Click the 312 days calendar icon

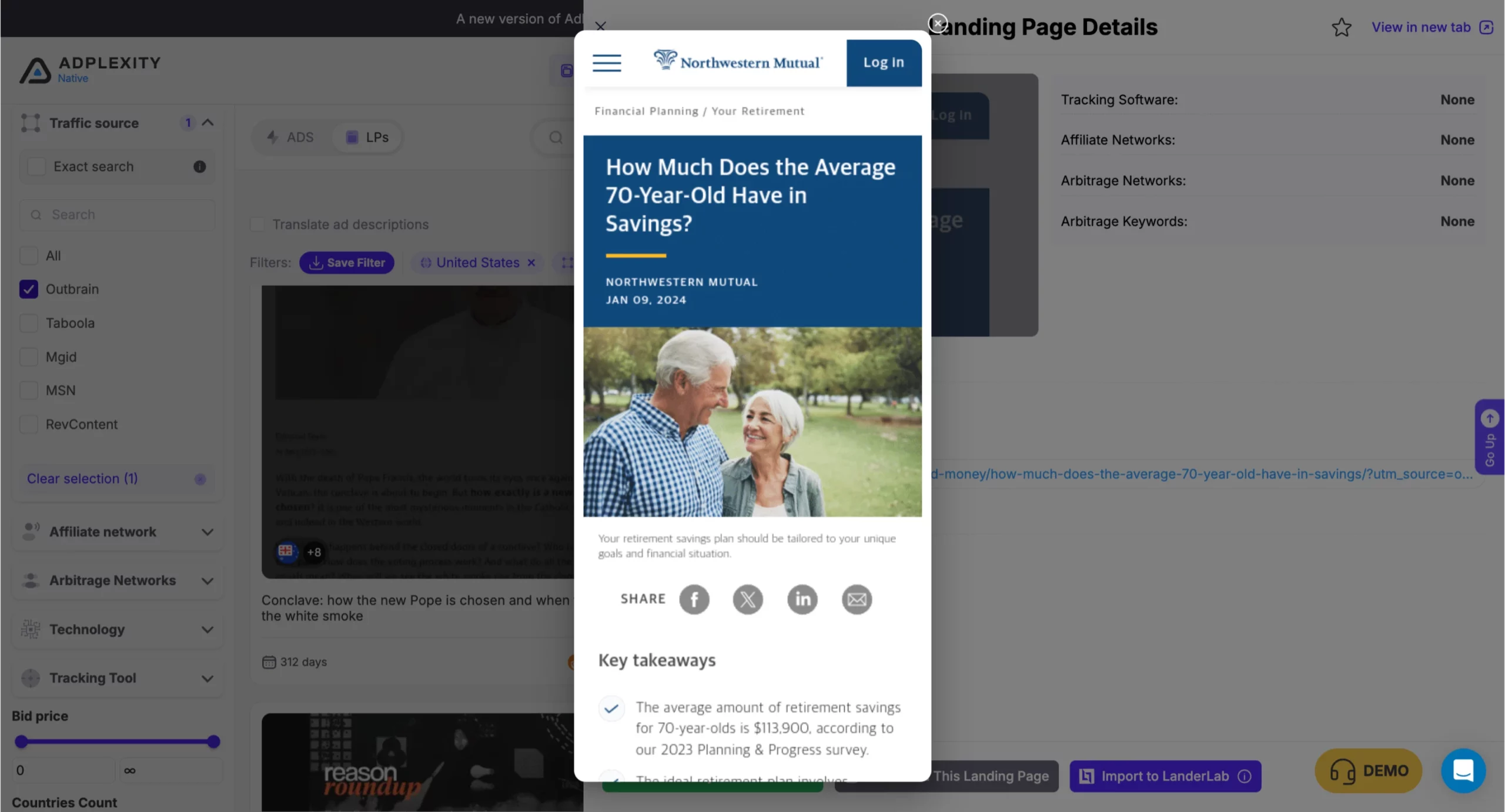(x=269, y=662)
